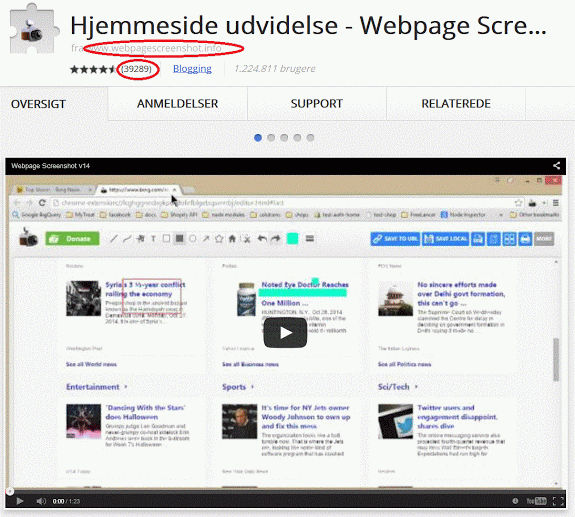Screen dimensions: 575x517
Task: Select the last carousel dot
Action: point(311,138)
